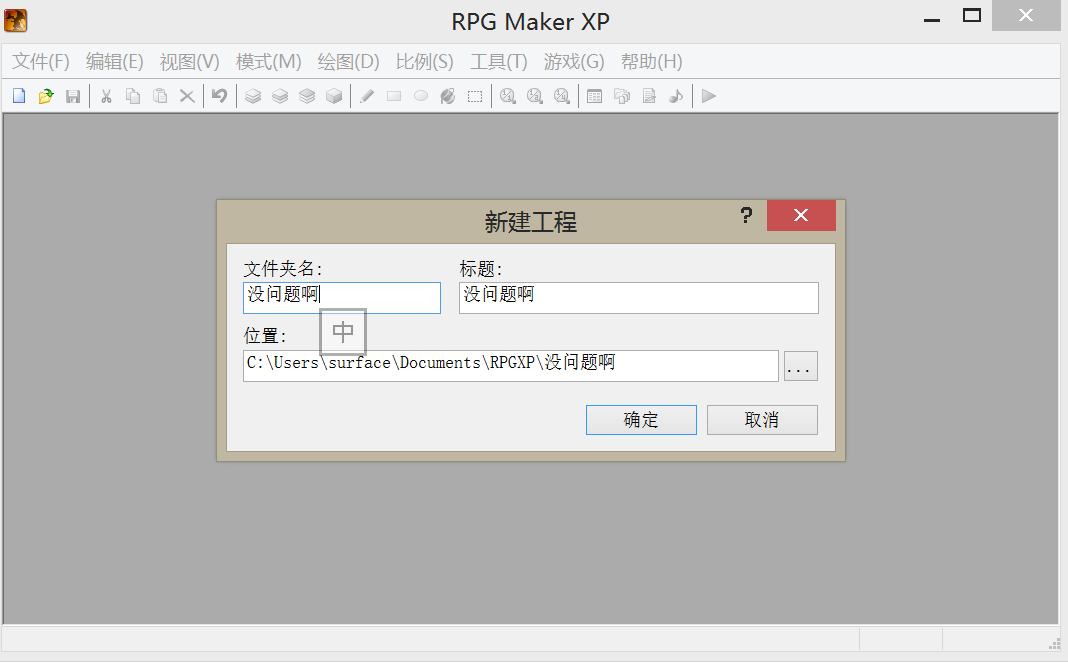The width and height of the screenshot is (1068, 666).
Task: Click the New Project toolbar icon
Action: click(x=19, y=96)
